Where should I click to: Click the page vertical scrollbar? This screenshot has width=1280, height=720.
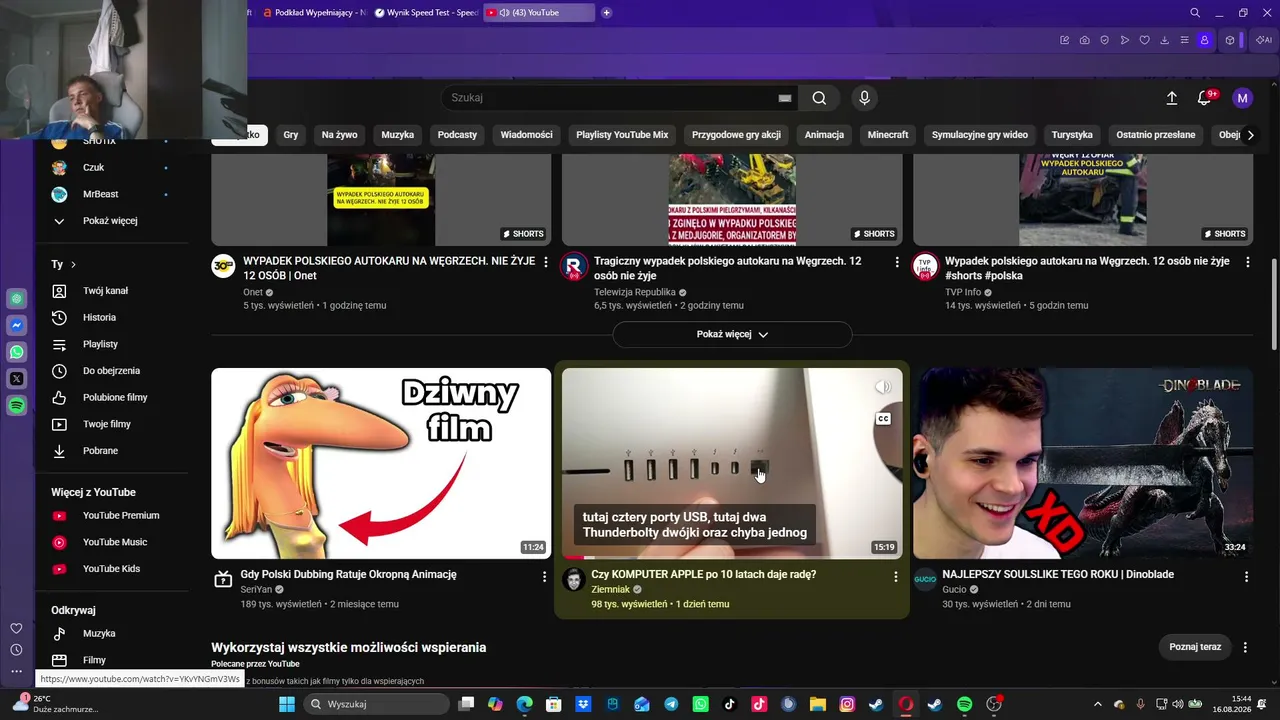pyautogui.click(x=1273, y=304)
